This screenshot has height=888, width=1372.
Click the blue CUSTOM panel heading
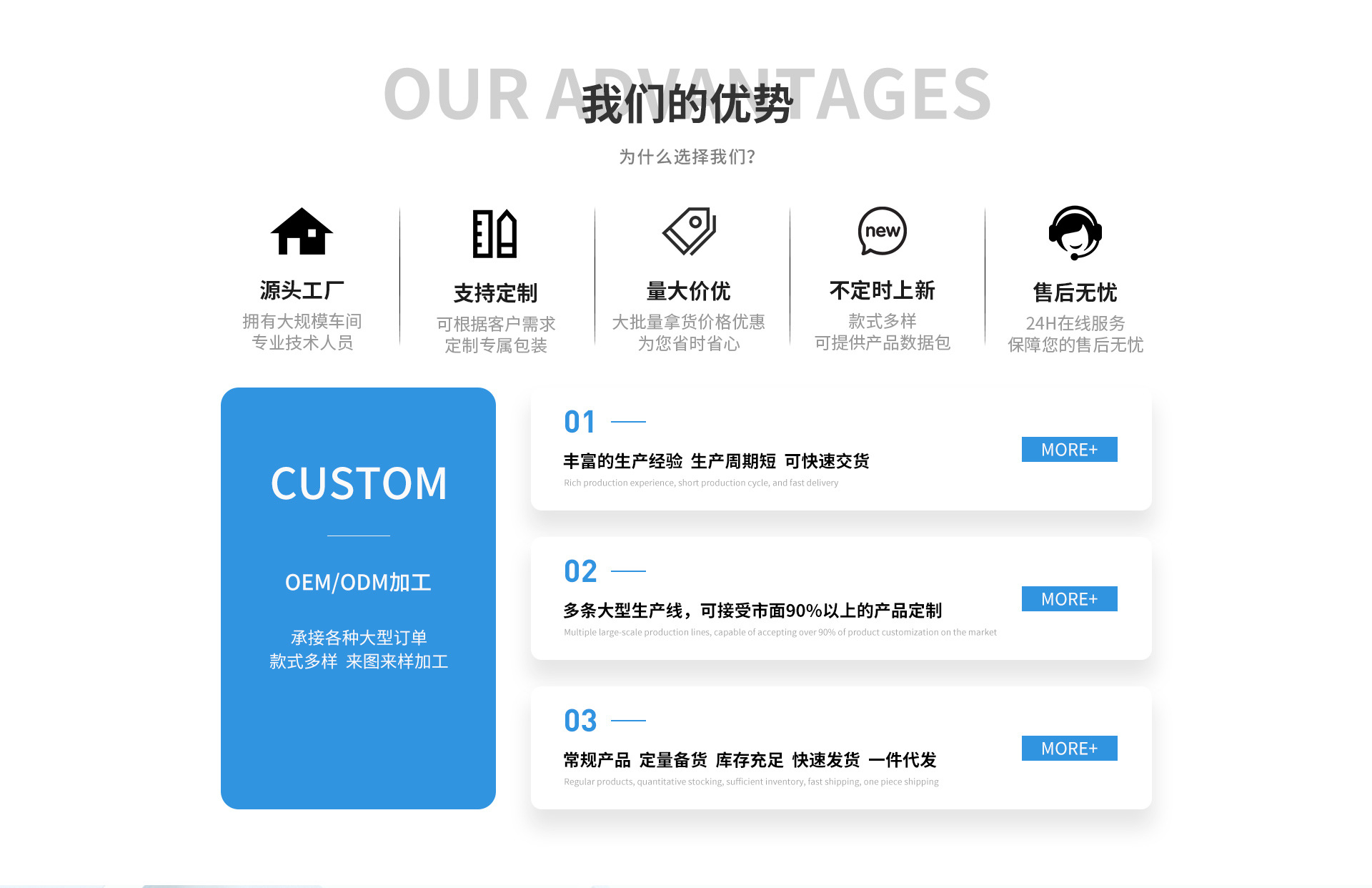(x=359, y=483)
